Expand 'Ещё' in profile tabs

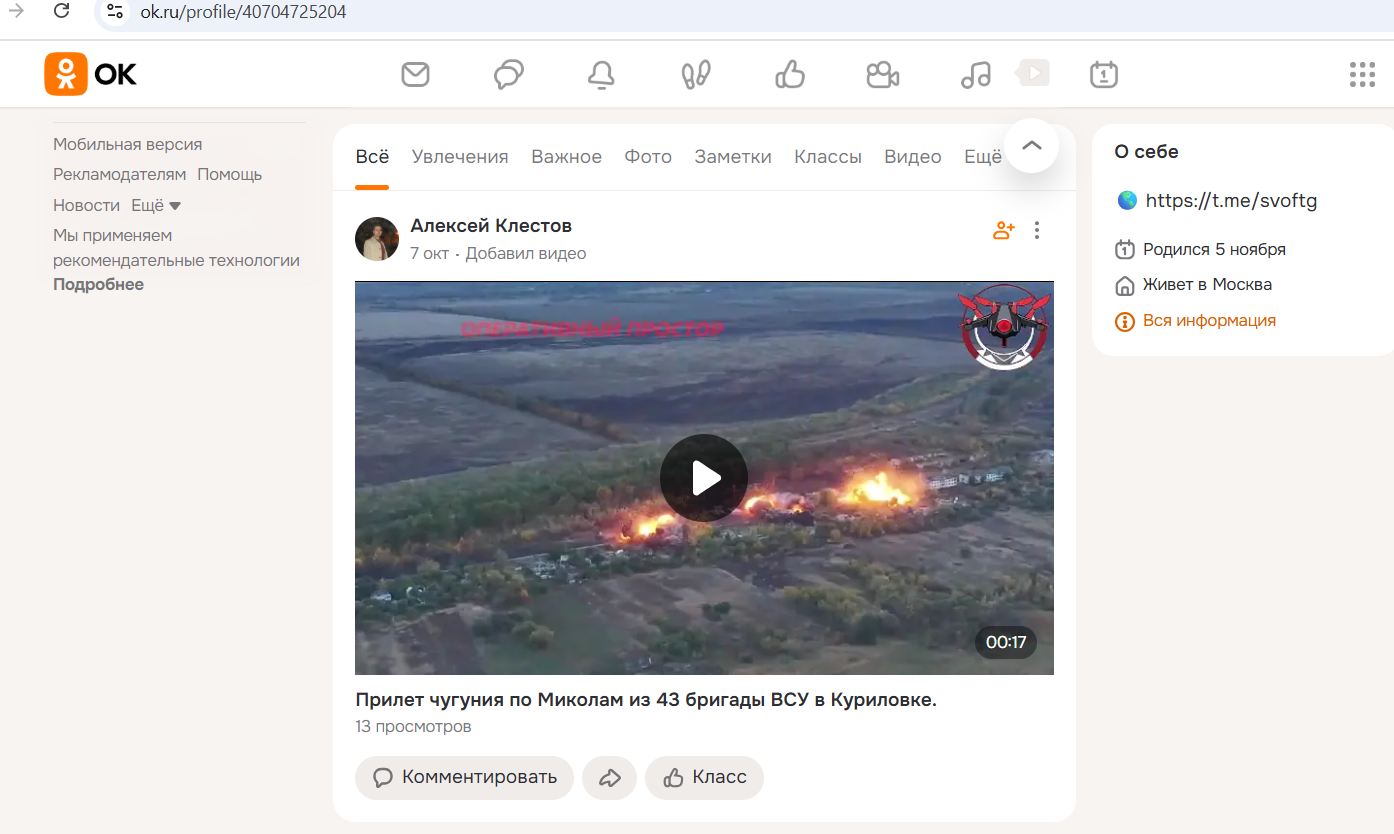982,157
